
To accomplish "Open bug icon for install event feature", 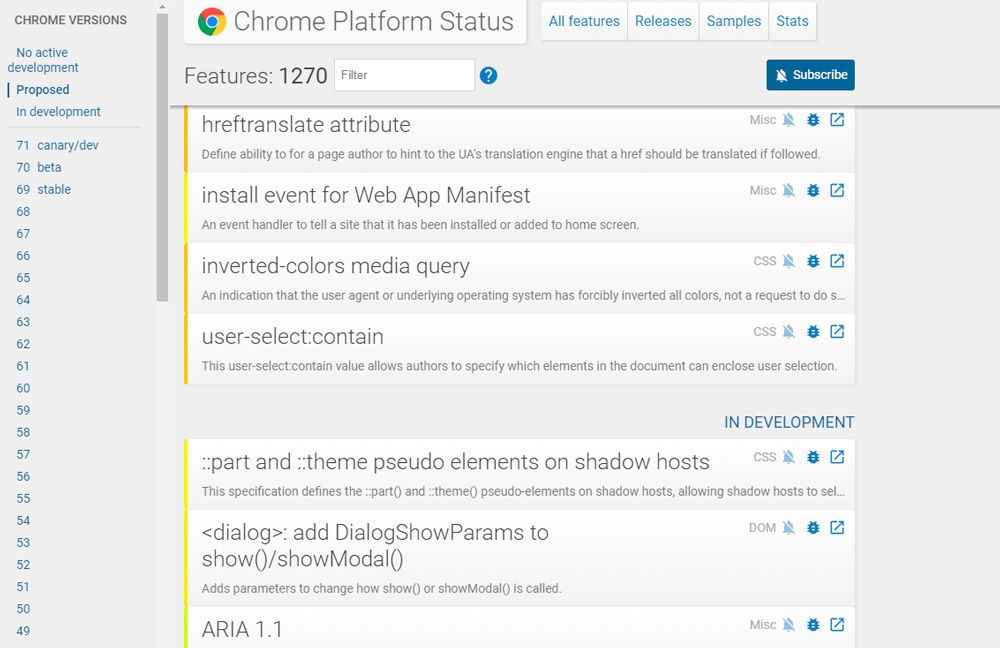I will pyautogui.click(x=813, y=191).
